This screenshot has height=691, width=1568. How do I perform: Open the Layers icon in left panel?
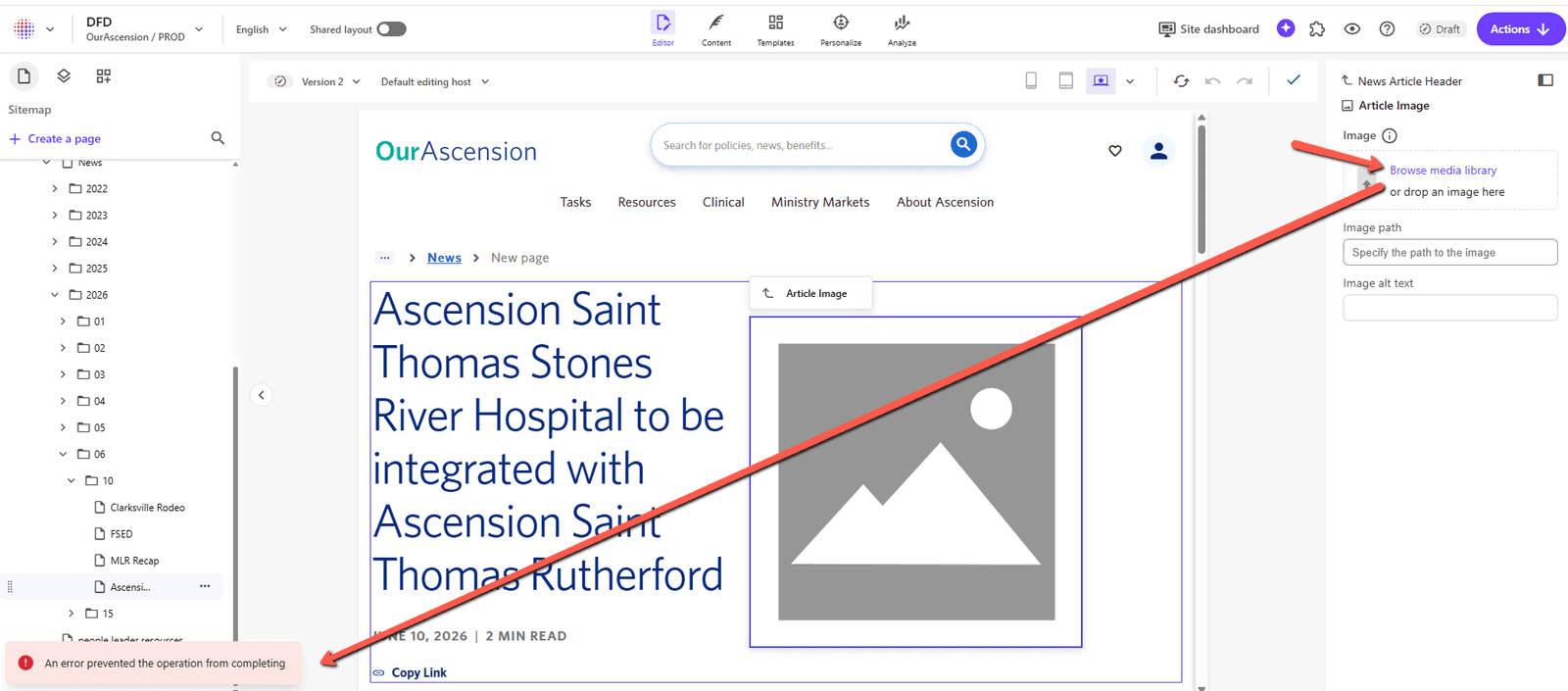tap(64, 75)
